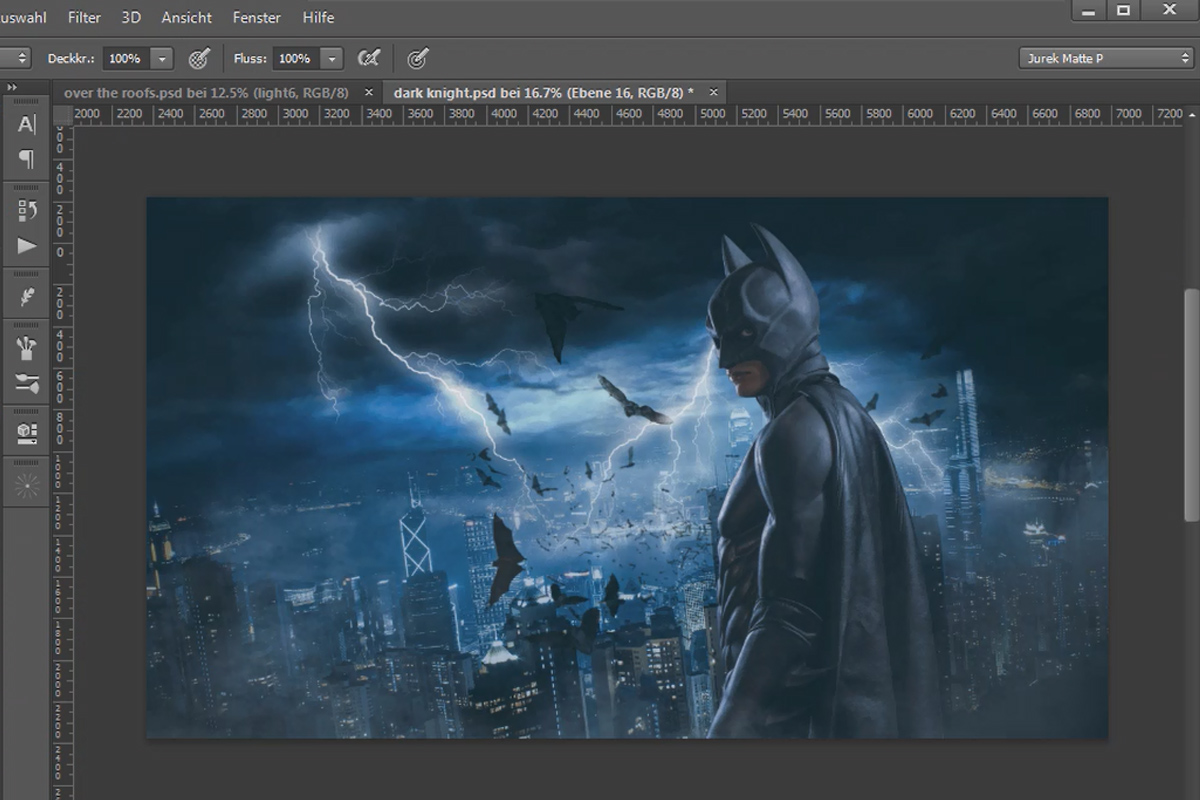Open the Actions panel play icon
1200x800 pixels.
[27, 245]
